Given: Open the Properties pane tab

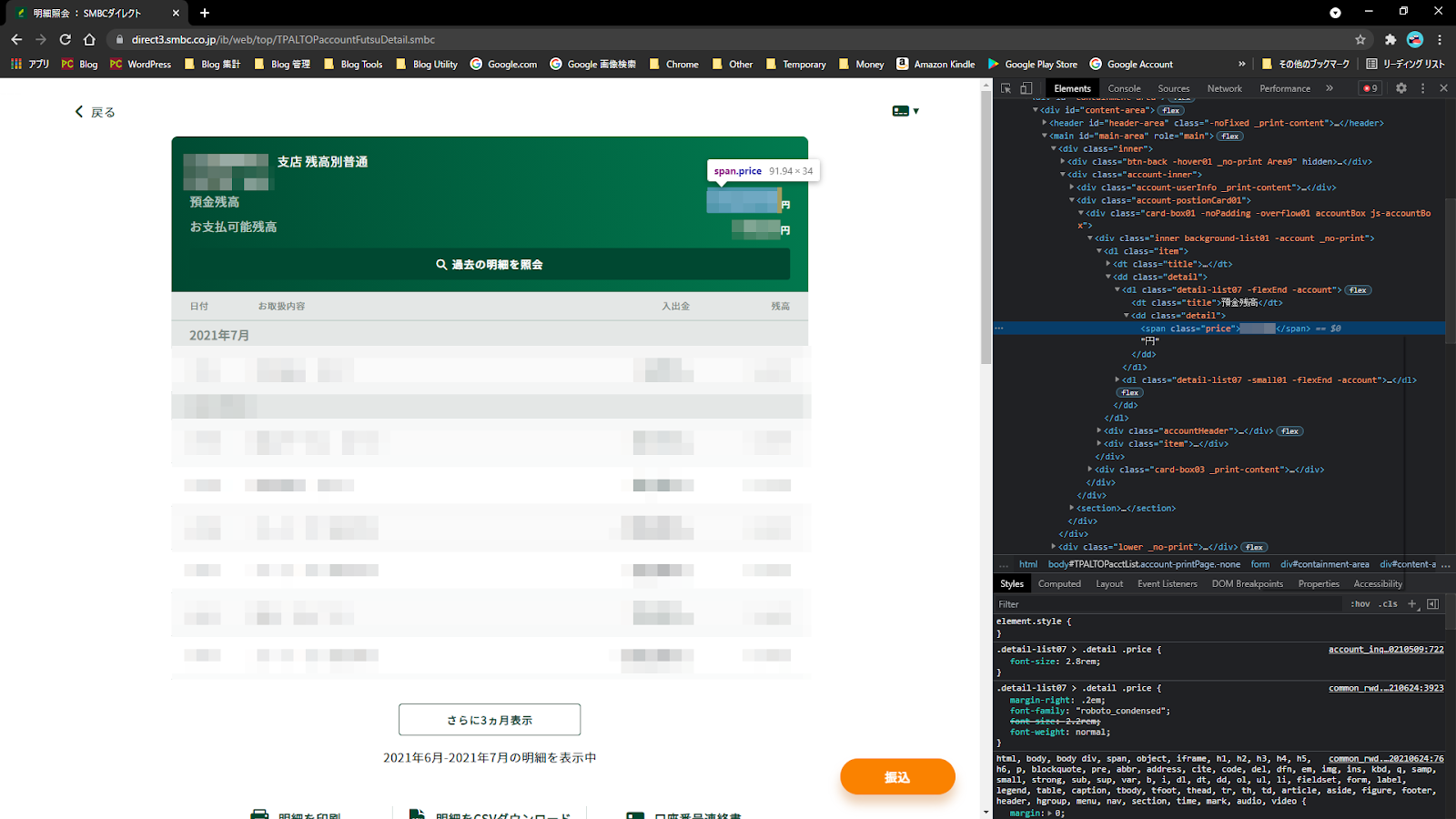Looking at the screenshot, I should (x=1319, y=583).
